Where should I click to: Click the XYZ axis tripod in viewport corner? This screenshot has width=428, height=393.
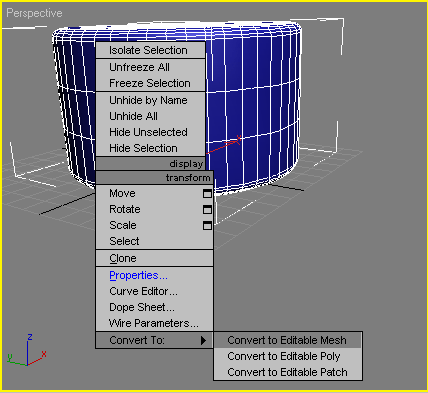27,350
